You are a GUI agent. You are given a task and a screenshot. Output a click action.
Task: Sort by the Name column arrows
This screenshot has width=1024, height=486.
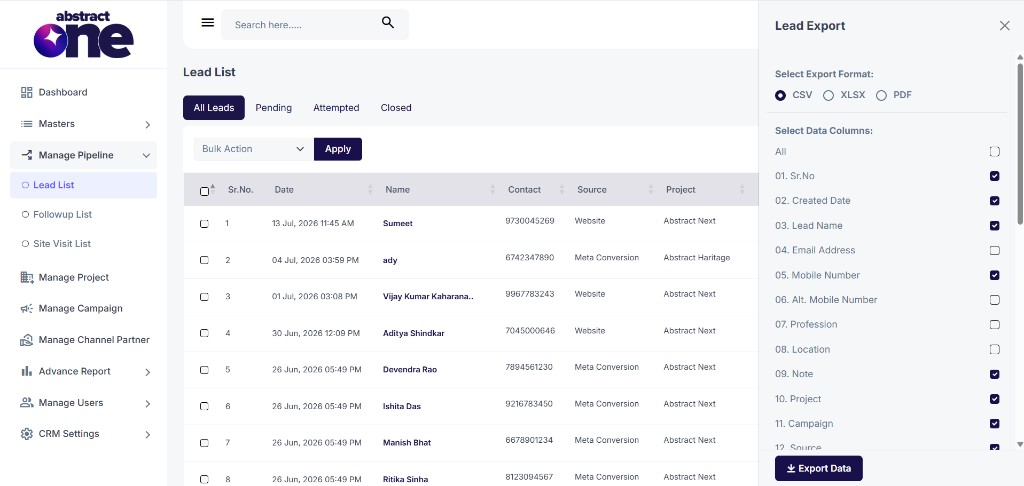[x=492, y=189]
